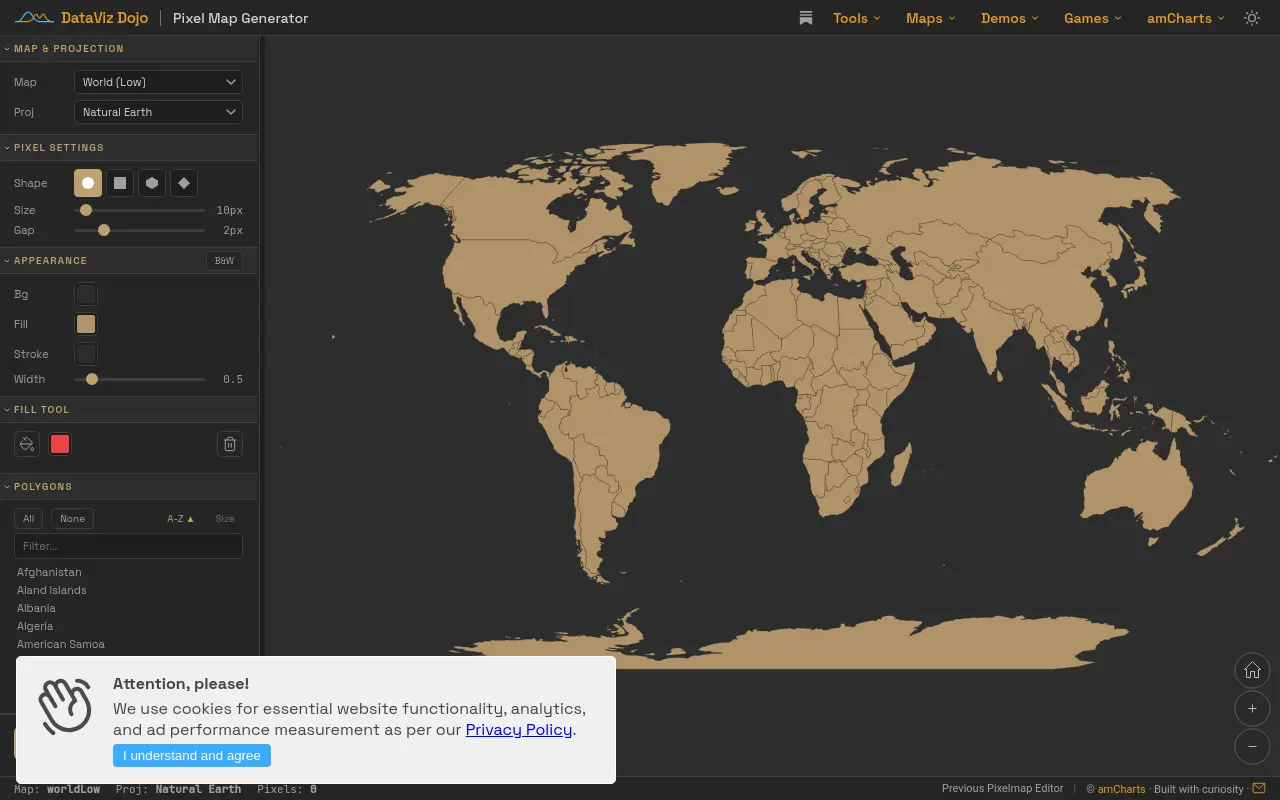Open the Stroke color swatch
Viewport: 1280px width, 800px height.
pos(86,354)
